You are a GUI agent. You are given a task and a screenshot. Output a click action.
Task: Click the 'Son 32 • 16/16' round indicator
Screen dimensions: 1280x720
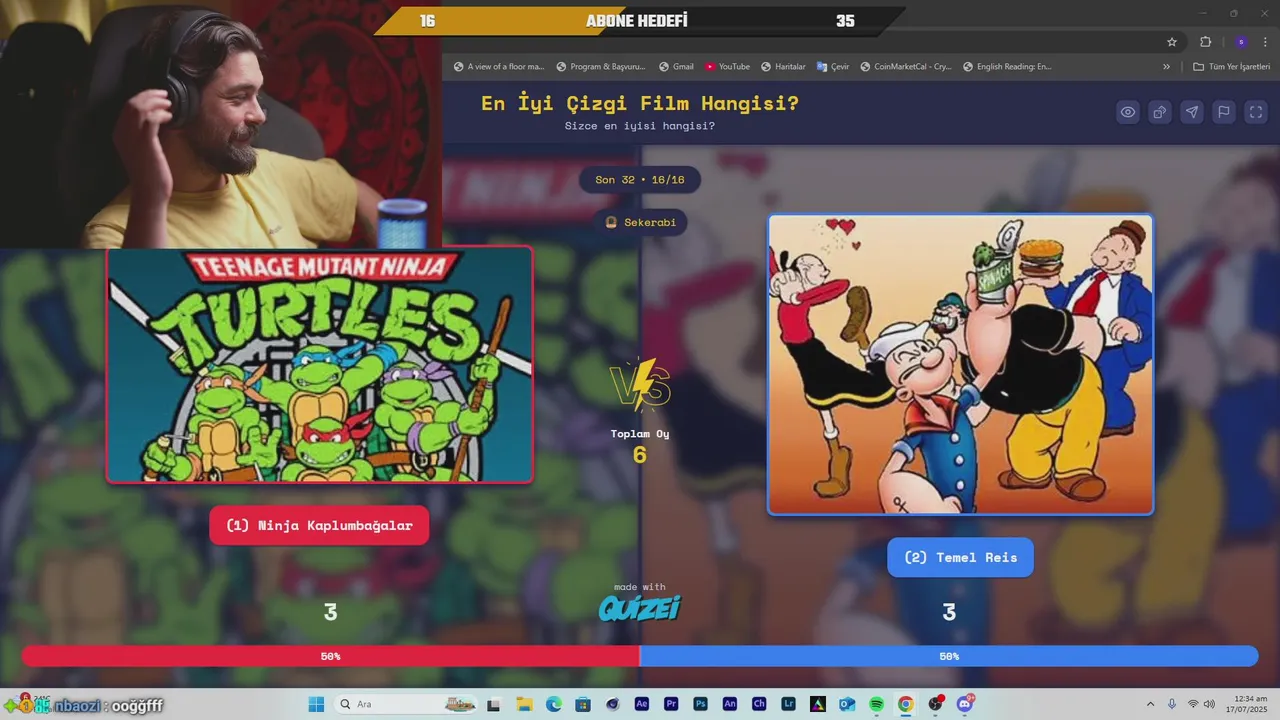[x=640, y=180]
